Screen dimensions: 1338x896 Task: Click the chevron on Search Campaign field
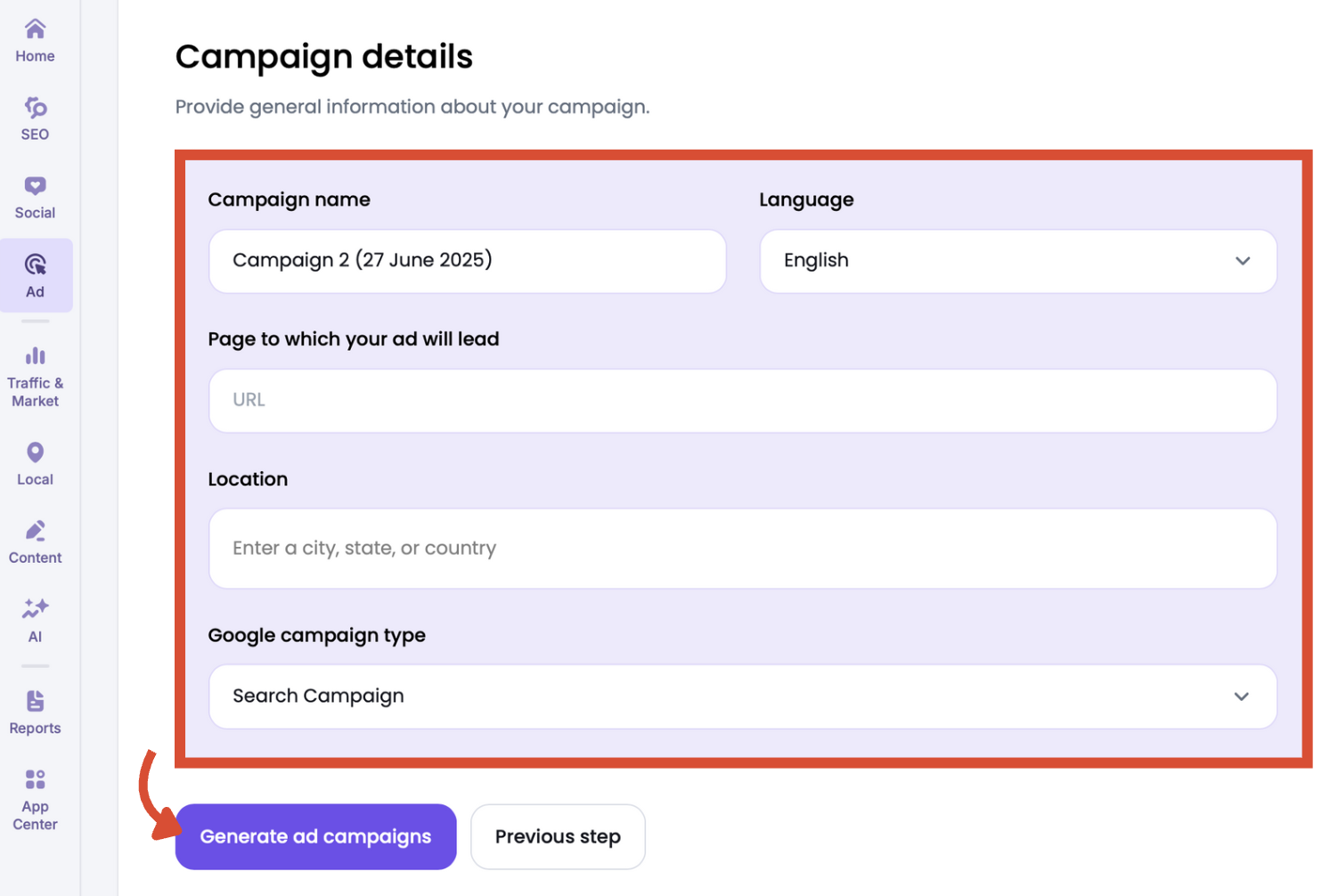click(x=1242, y=696)
